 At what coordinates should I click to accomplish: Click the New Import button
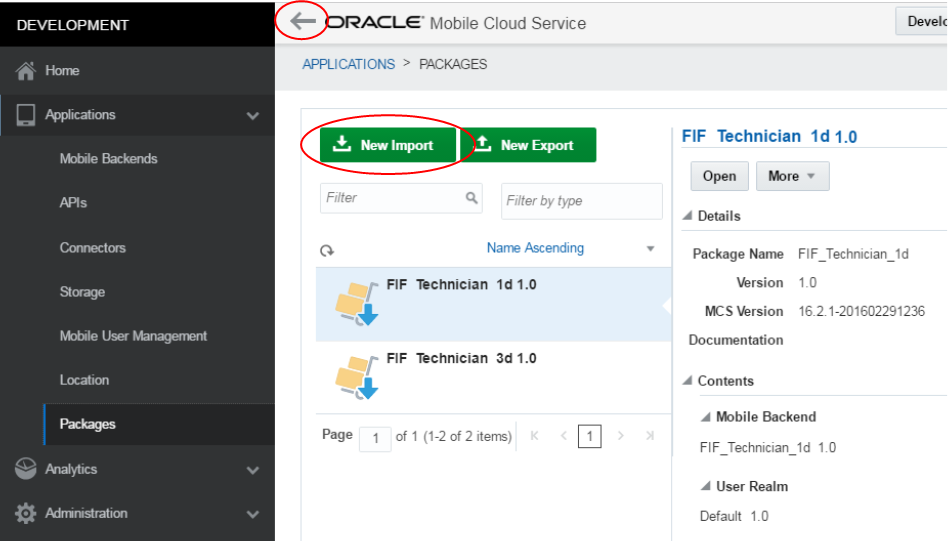pyautogui.click(x=388, y=145)
